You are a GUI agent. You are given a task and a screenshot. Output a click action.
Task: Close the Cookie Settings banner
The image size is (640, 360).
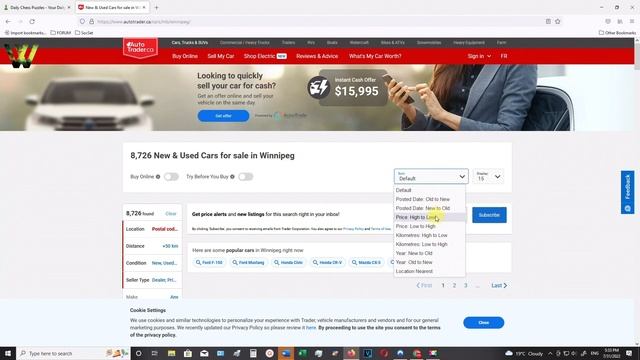[484, 322]
